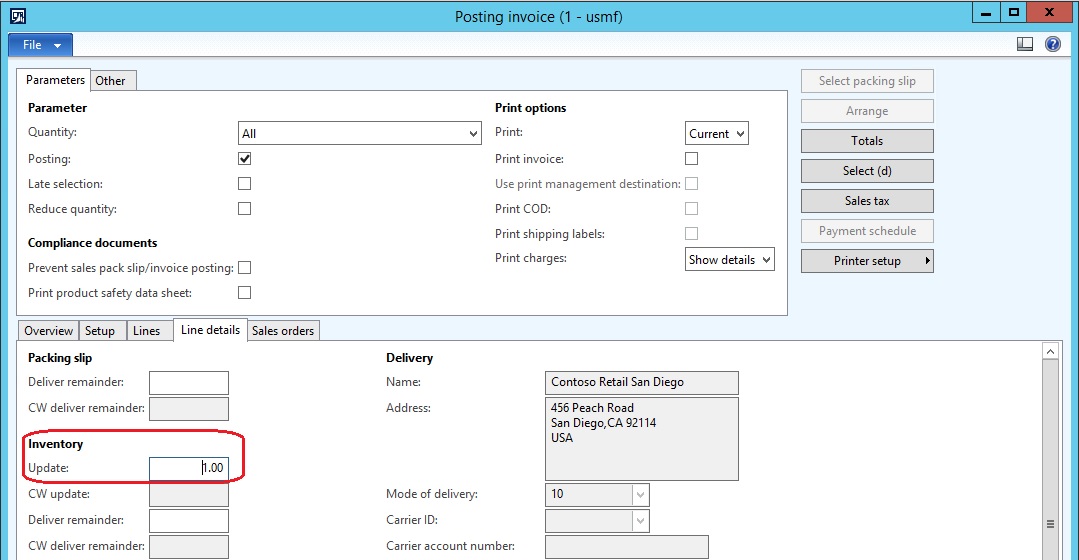This screenshot has width=1079, height=560.
Task: Click the Inventory Update quantity field
Action: click(x=189, y=469)
